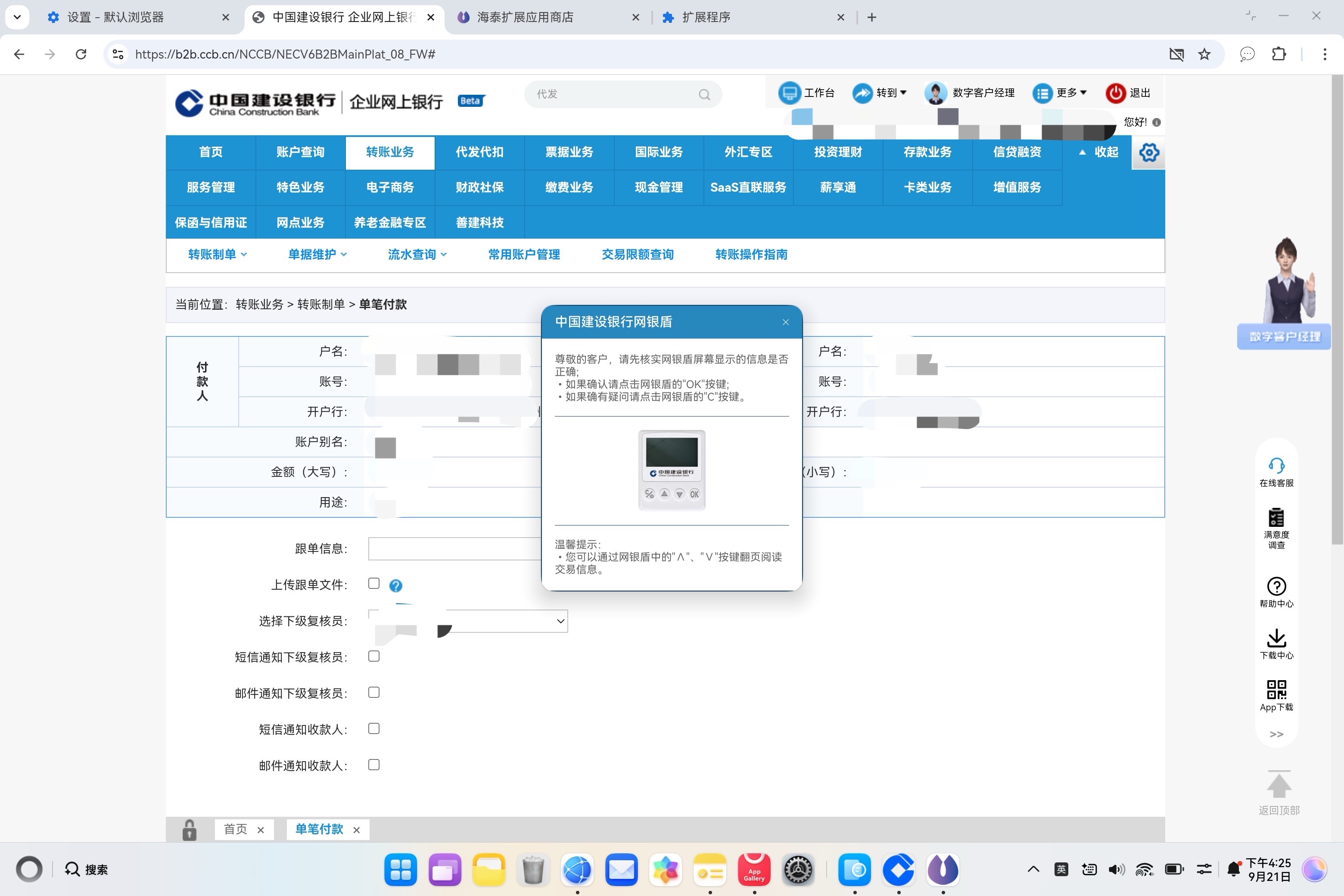Close the 网银盾 dialog with X
The image size is (1344, 896).
point(786,322)
